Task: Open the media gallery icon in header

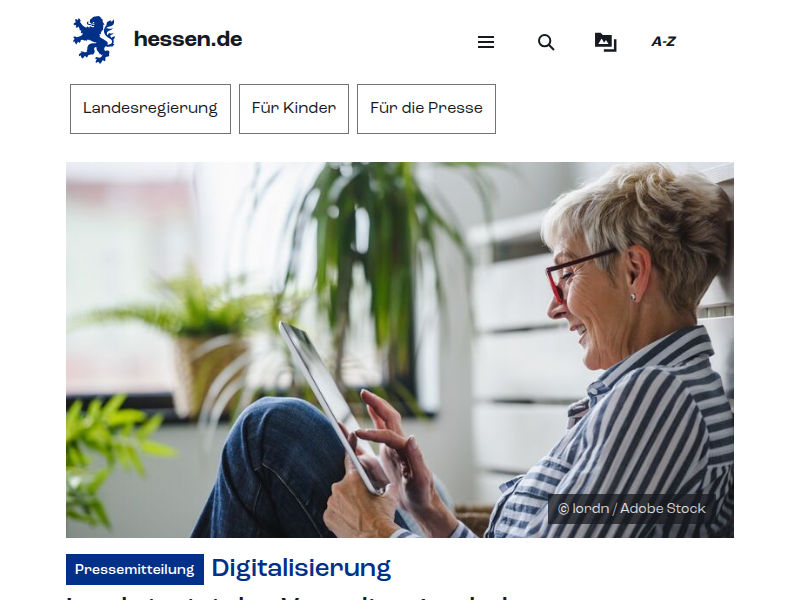Action: (x=606, y=42)
